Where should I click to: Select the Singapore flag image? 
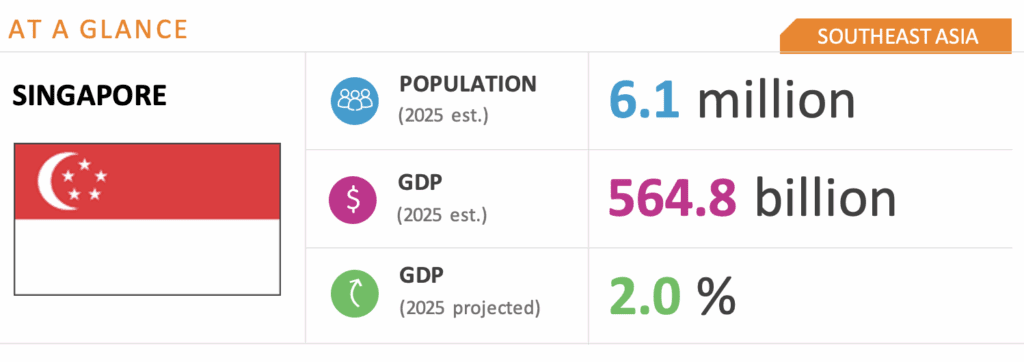[148, 219]
